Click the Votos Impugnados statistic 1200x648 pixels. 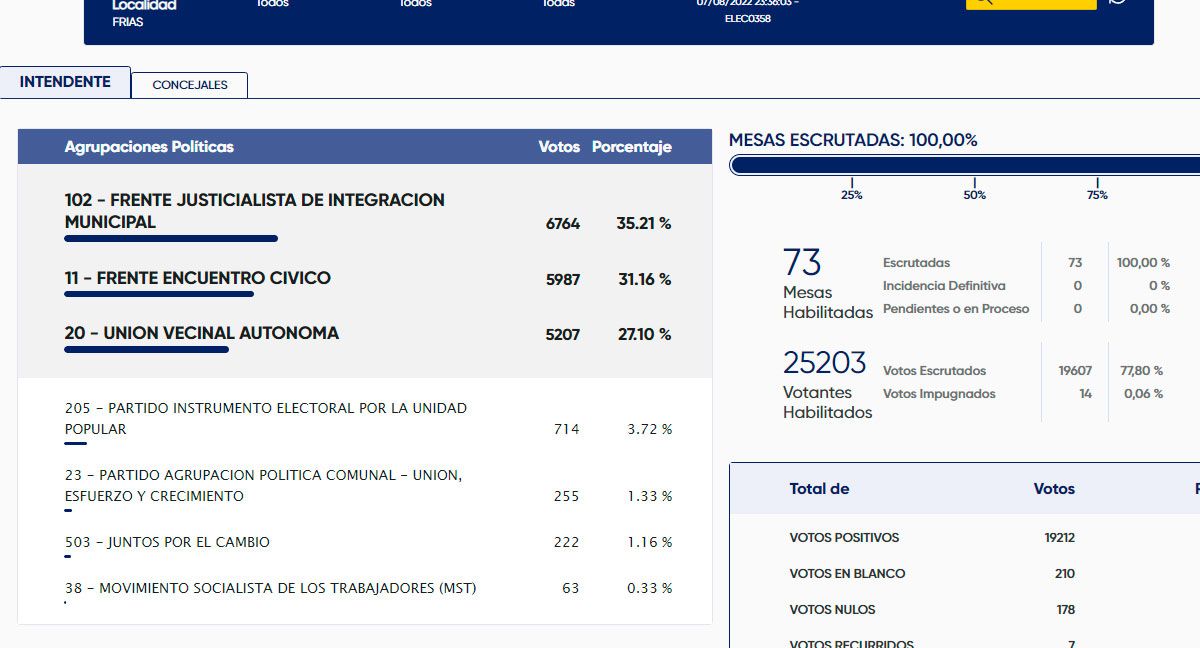939,394
